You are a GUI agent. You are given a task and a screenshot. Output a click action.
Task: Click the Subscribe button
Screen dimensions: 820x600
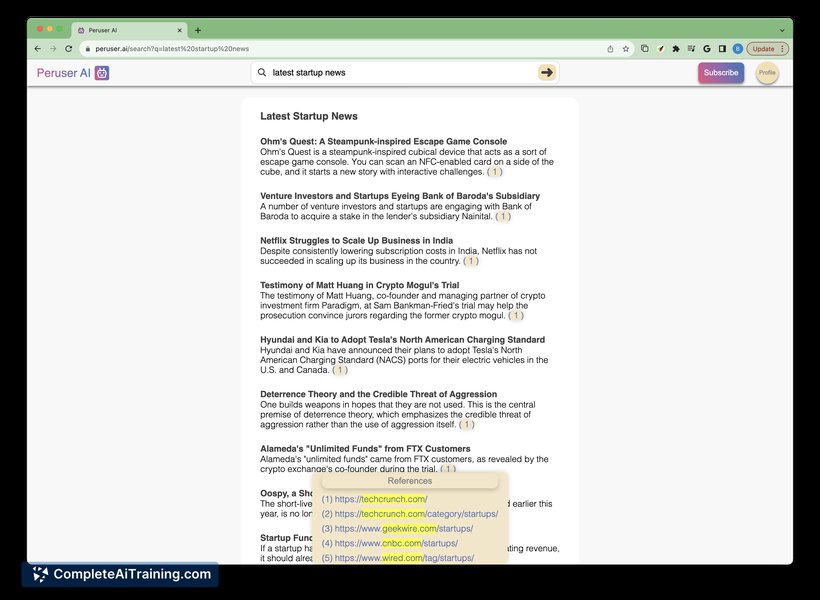pos(720,73)
